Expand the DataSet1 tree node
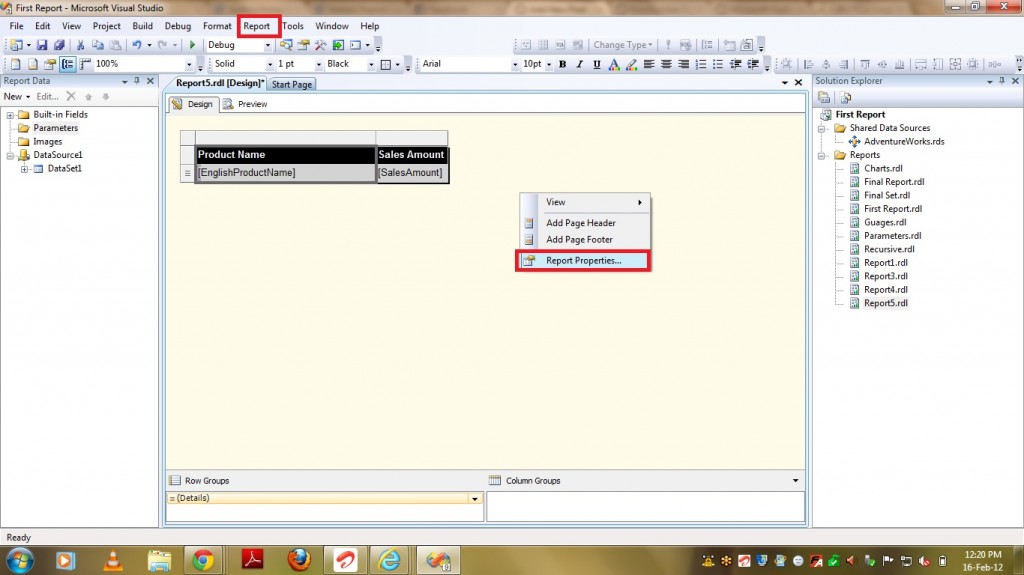1024x575 pixels. click(x=24, y=169)
